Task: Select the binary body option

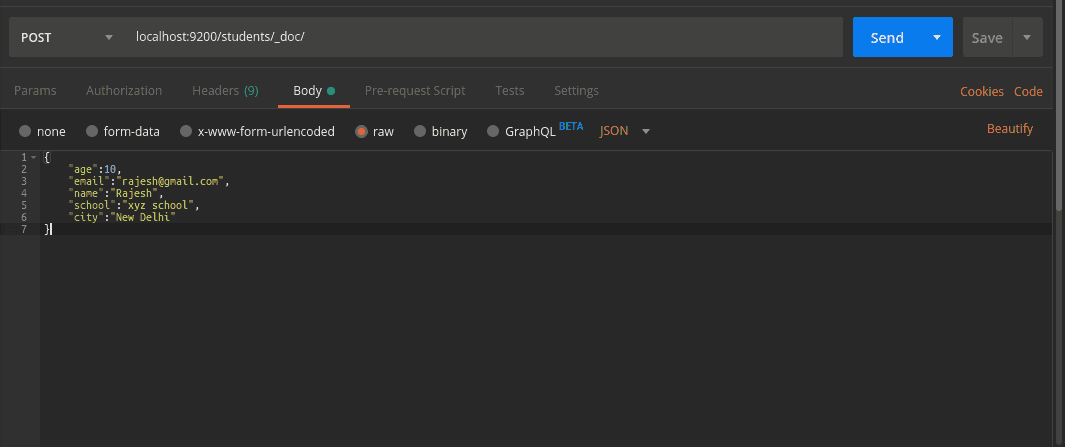Action: 420,131
